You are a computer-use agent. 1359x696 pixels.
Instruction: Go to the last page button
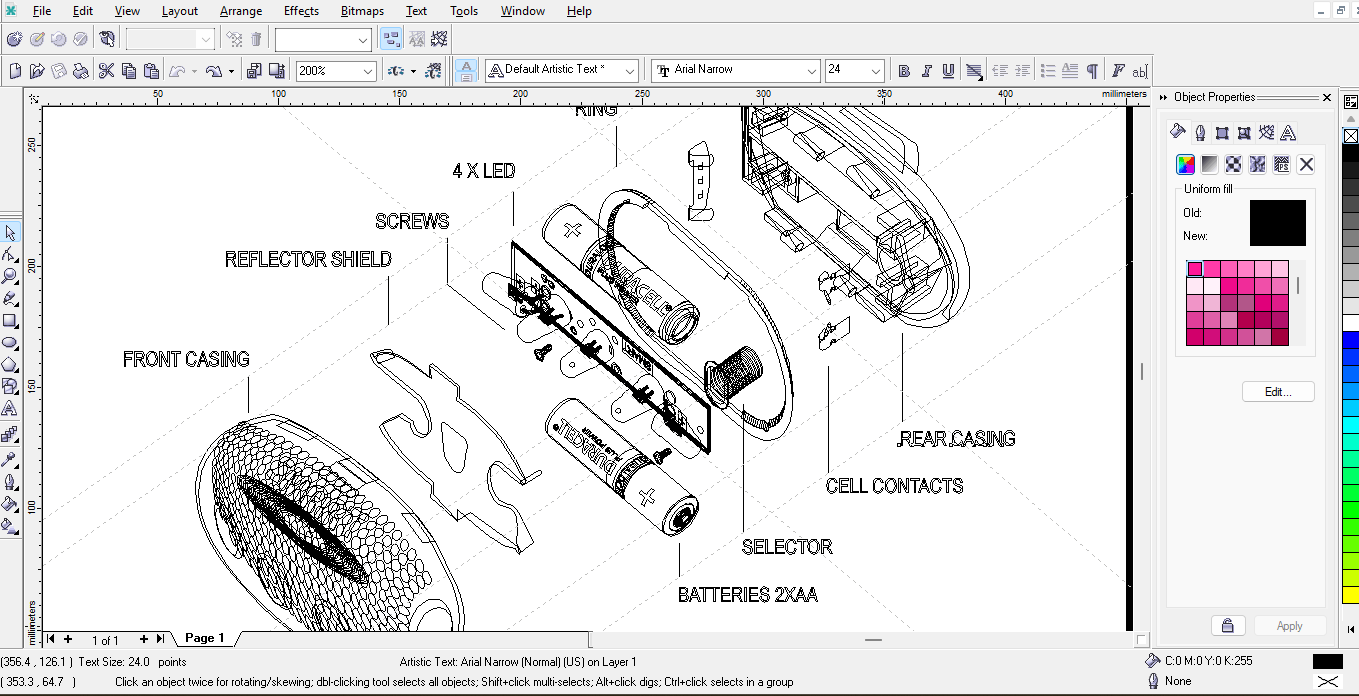click(160, 639)
